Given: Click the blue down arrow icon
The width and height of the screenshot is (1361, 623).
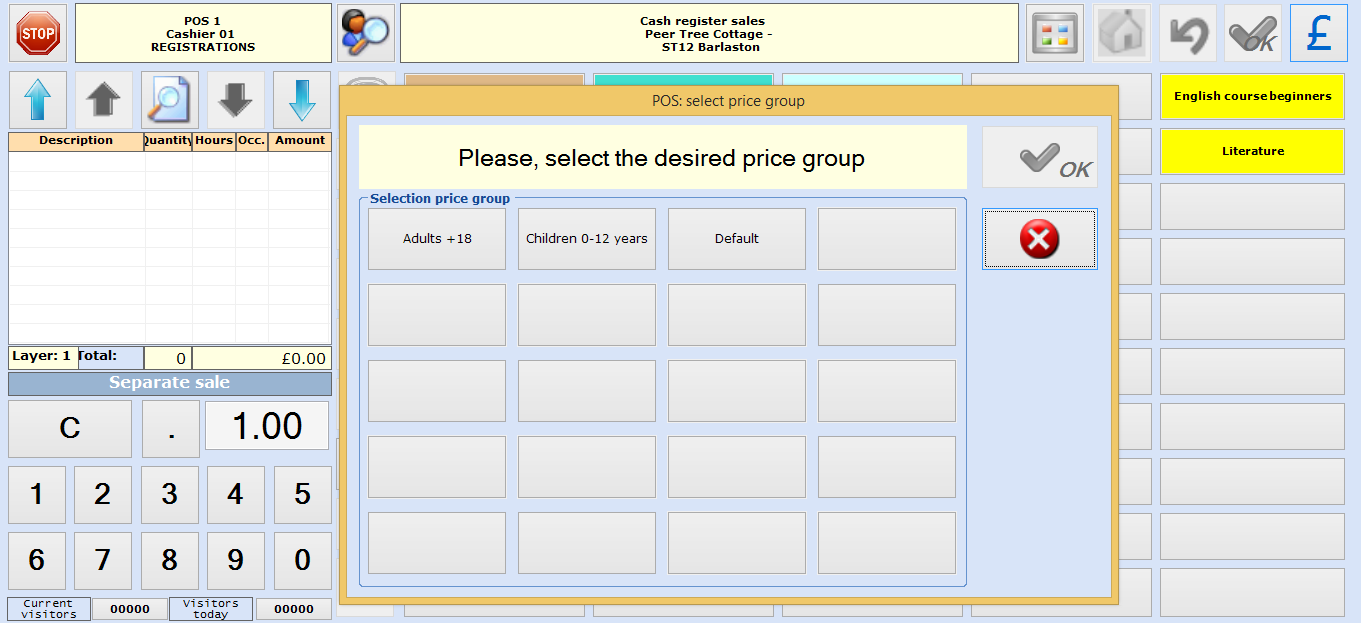Looking at the screenshot, I should click(x=302, y=100).
